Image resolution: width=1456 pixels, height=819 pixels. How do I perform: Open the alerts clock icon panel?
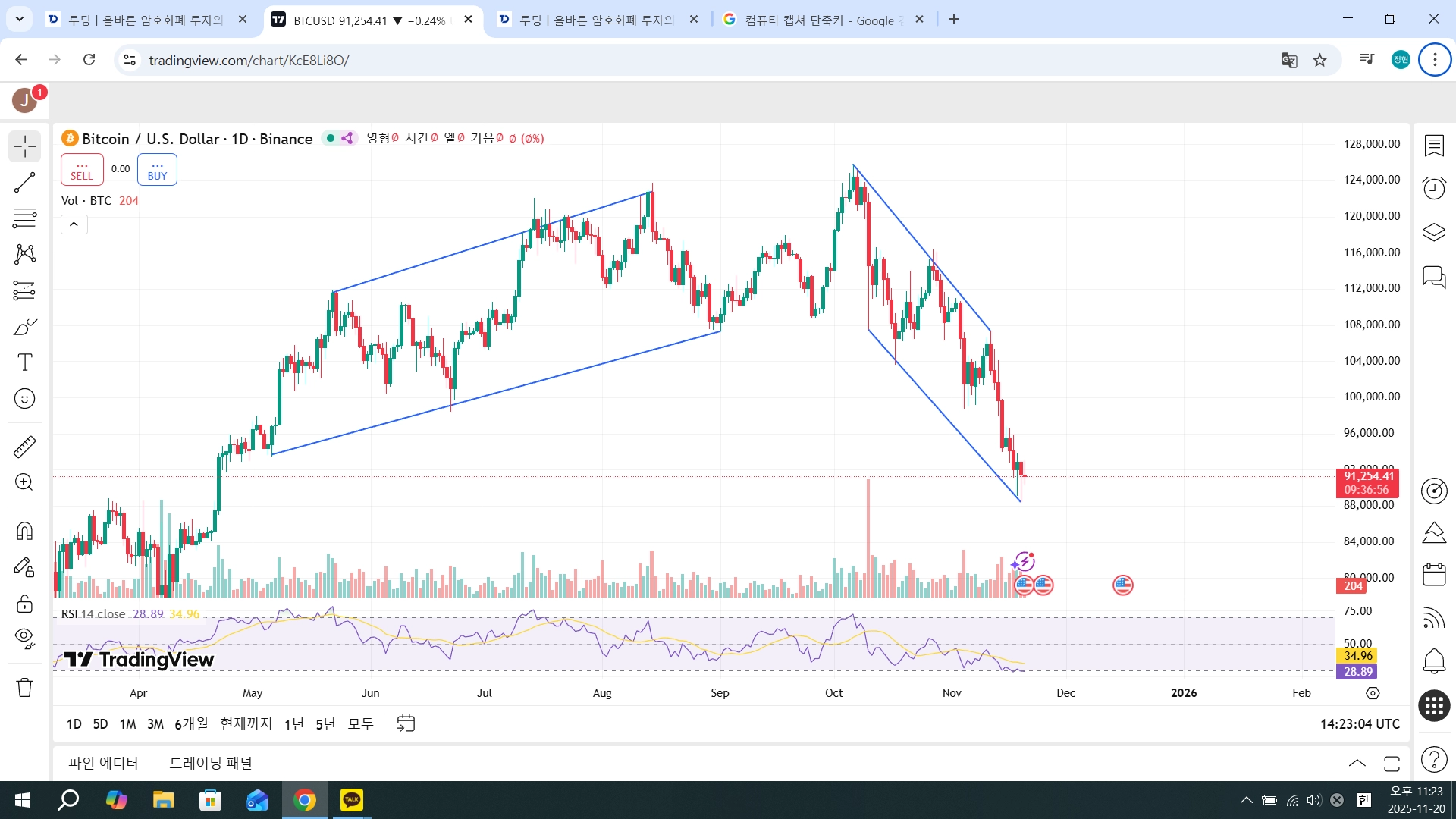tap(1433, 188)
